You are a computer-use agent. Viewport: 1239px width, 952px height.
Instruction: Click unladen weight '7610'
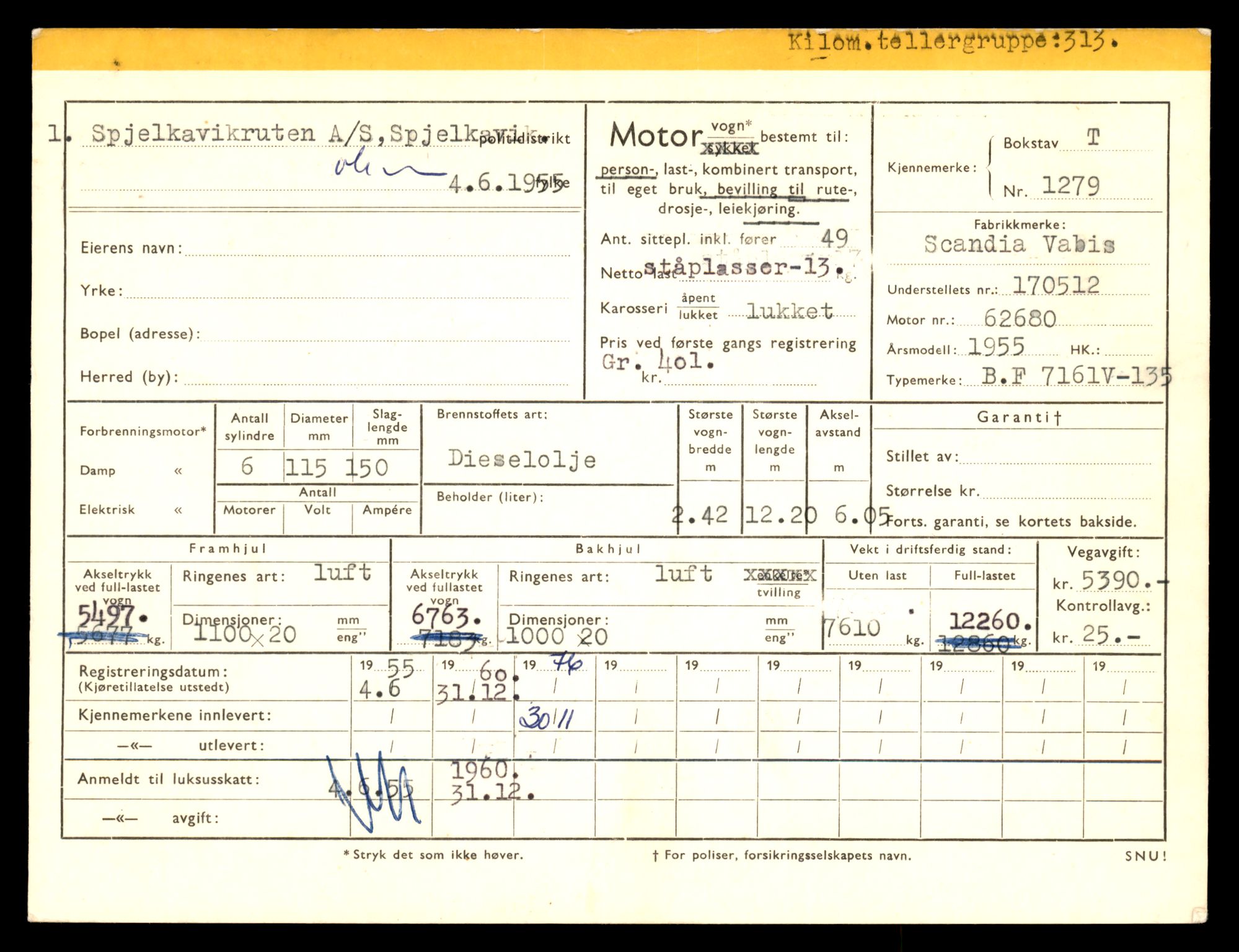[852, 627]
